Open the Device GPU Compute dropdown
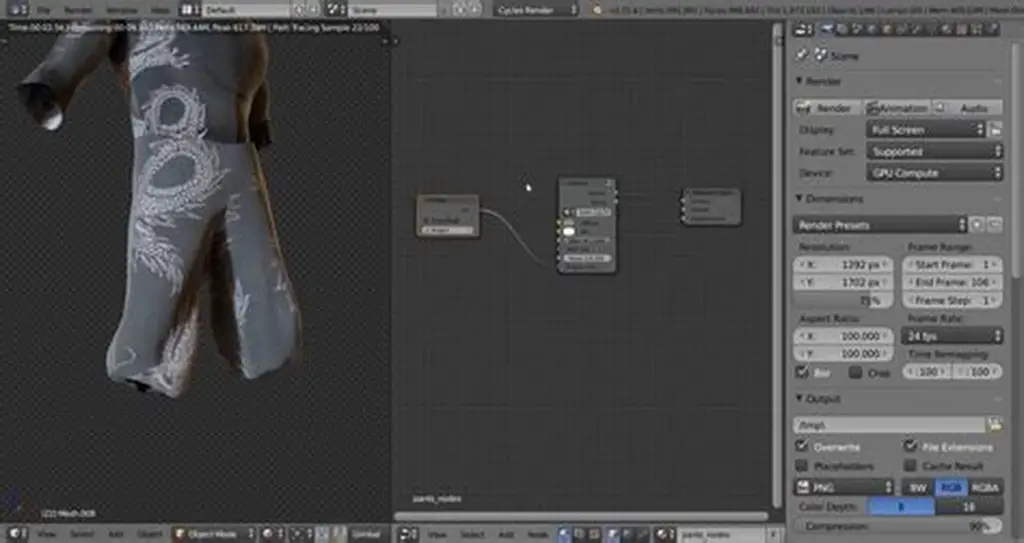 point(933,173)
